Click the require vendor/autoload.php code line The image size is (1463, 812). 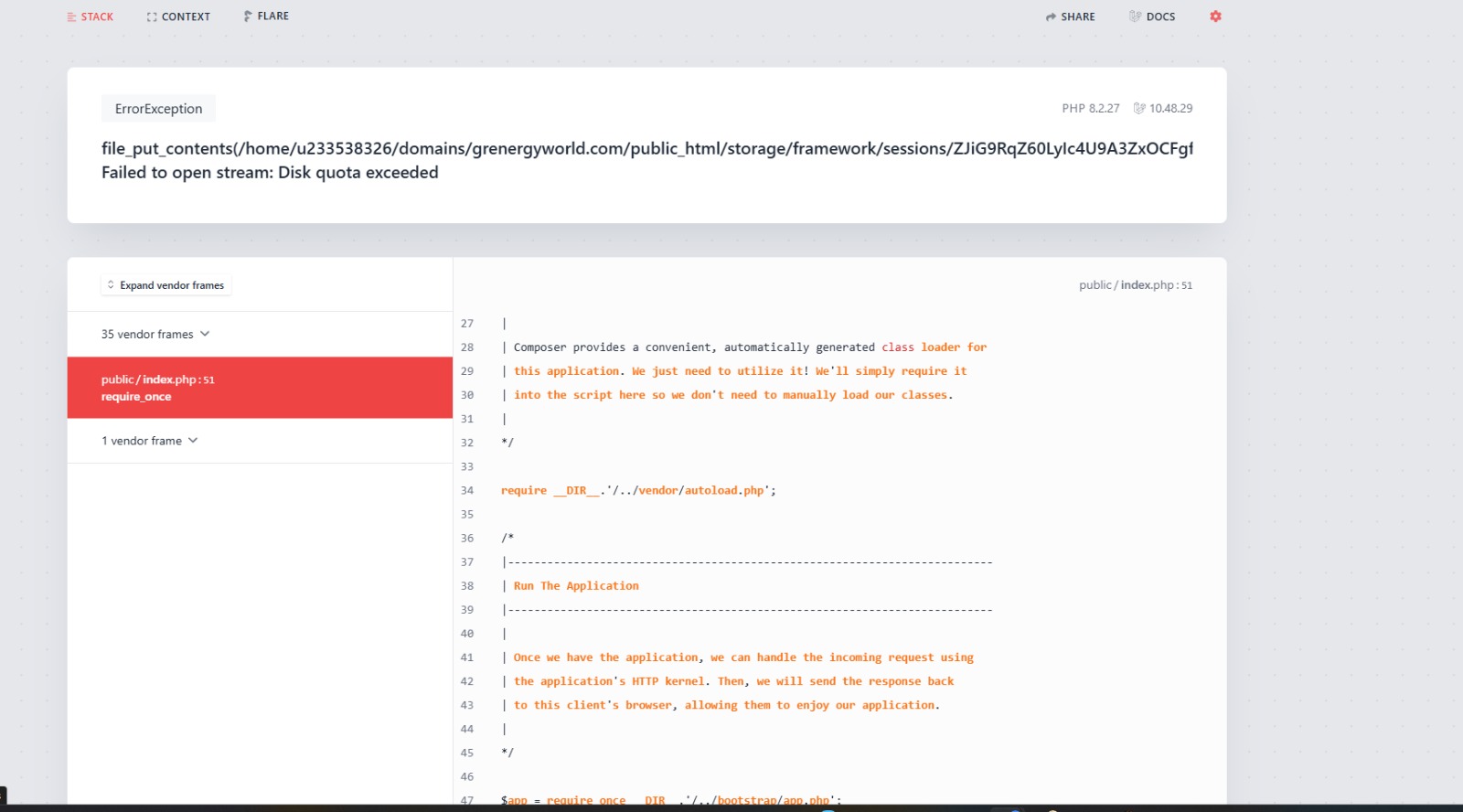tap(638, 491)
